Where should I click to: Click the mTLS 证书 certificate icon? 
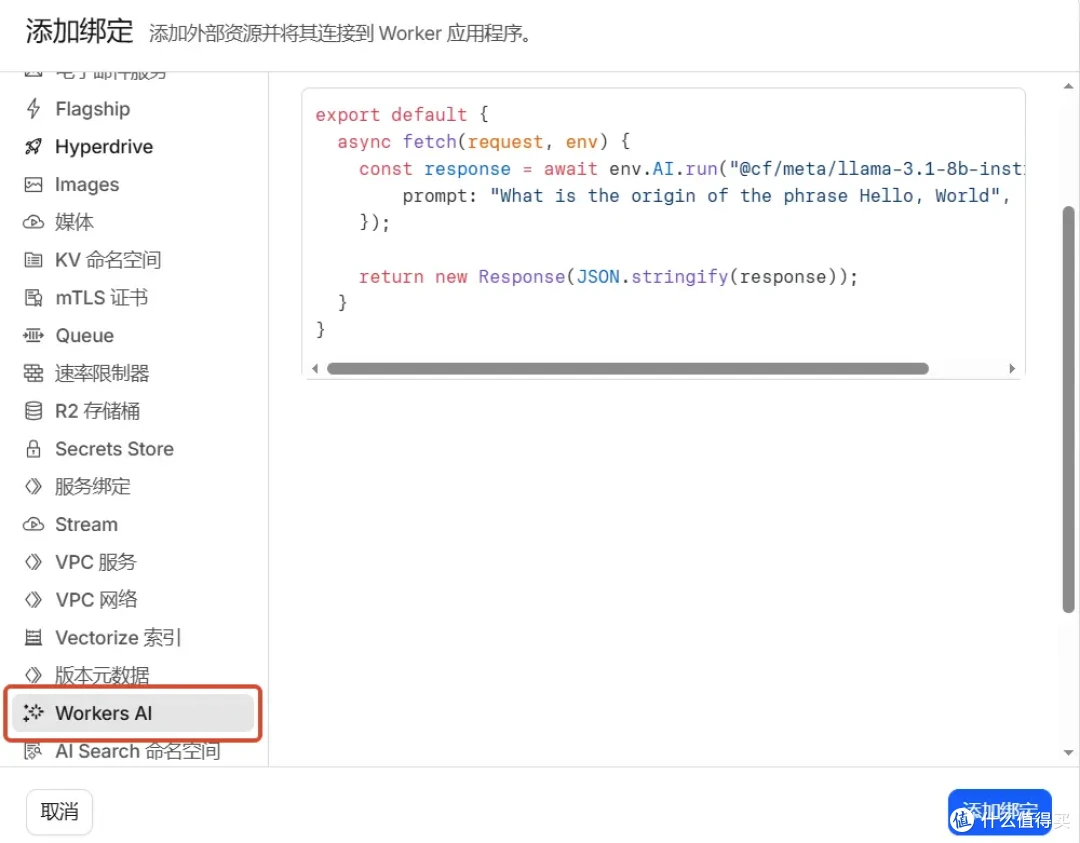pyautogui.click(x=33, y=298)
